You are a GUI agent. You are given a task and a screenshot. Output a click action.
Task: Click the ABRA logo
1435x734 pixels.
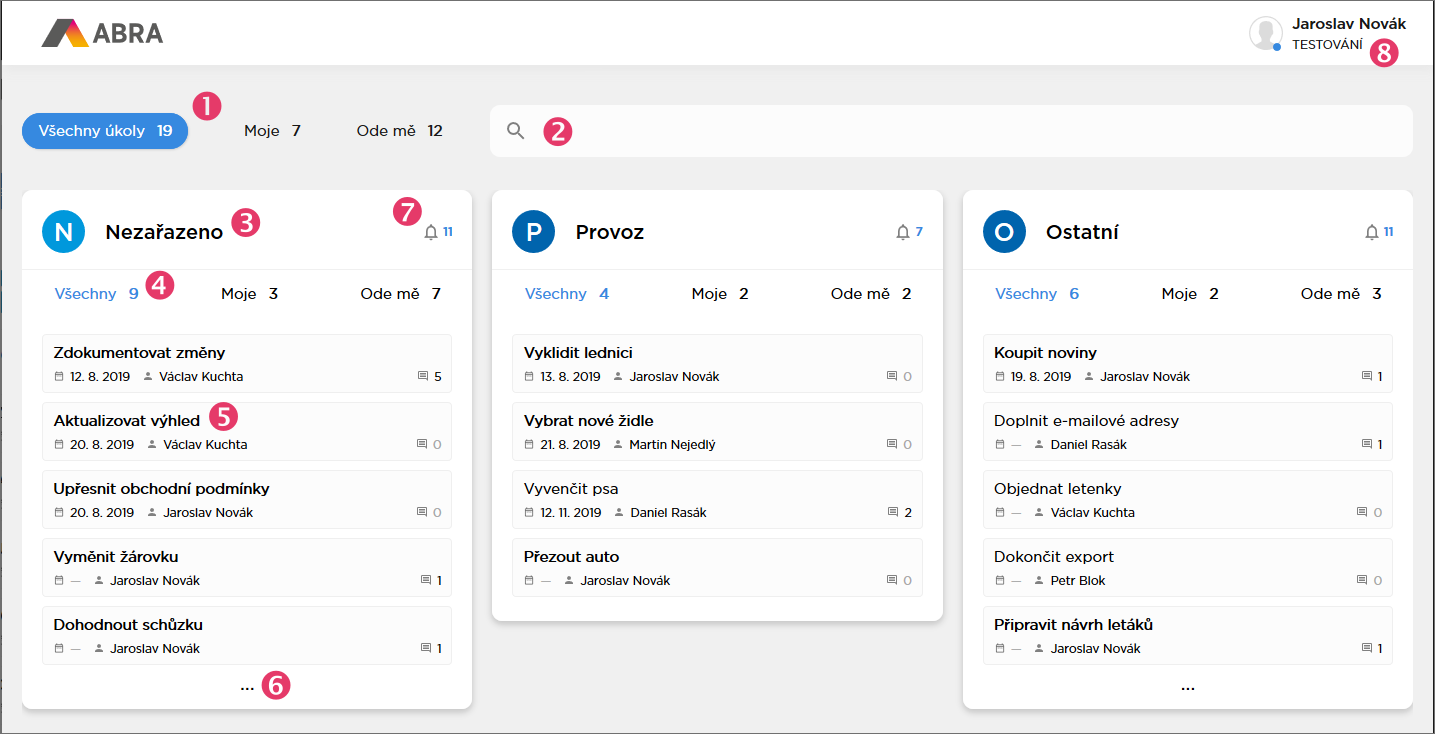tap(102, 33)
